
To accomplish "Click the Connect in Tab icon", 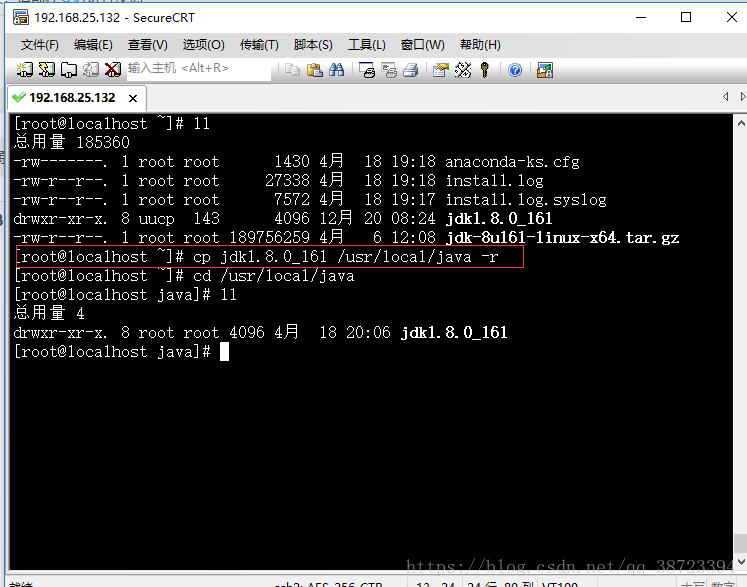I will pyautogui.click(x=69, y=70).
